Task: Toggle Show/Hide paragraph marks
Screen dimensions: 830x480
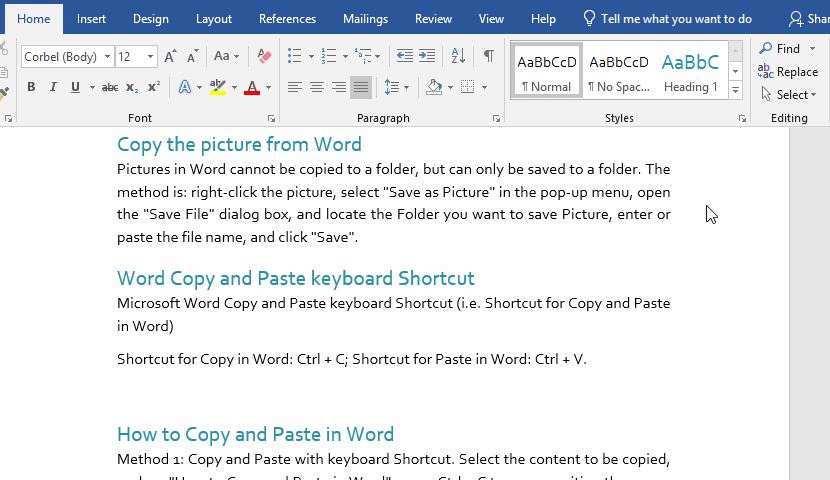Action: [x=489, y=56]
